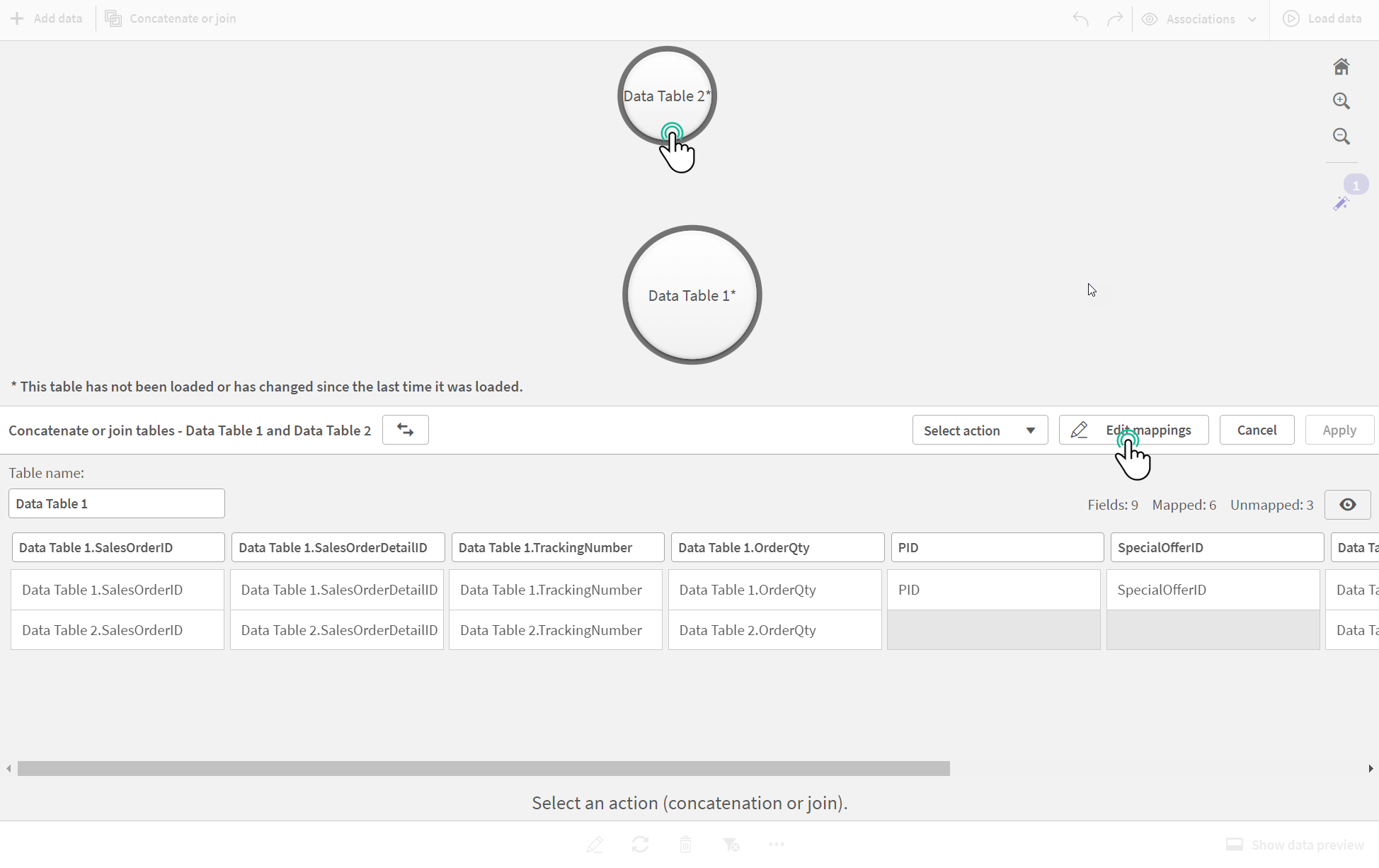Click the Load data button icon
The height and width of the screenshot is (868, 1379).
[1291, 18]
